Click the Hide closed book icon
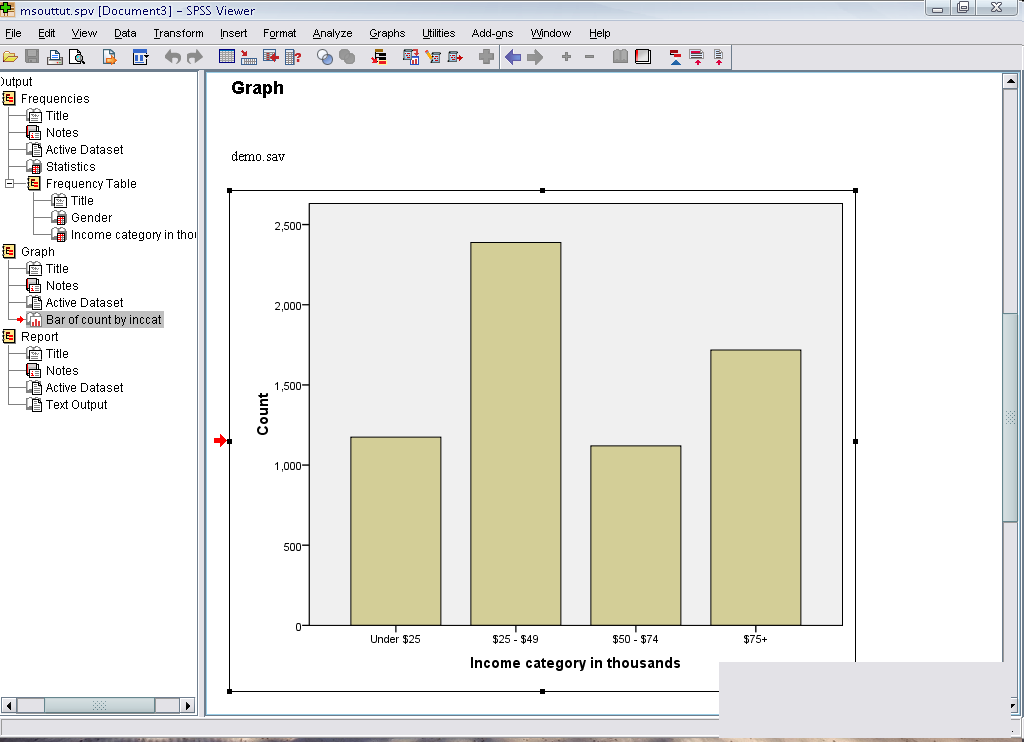Viewport: 1024px width, 742px height. pos(643,57)
